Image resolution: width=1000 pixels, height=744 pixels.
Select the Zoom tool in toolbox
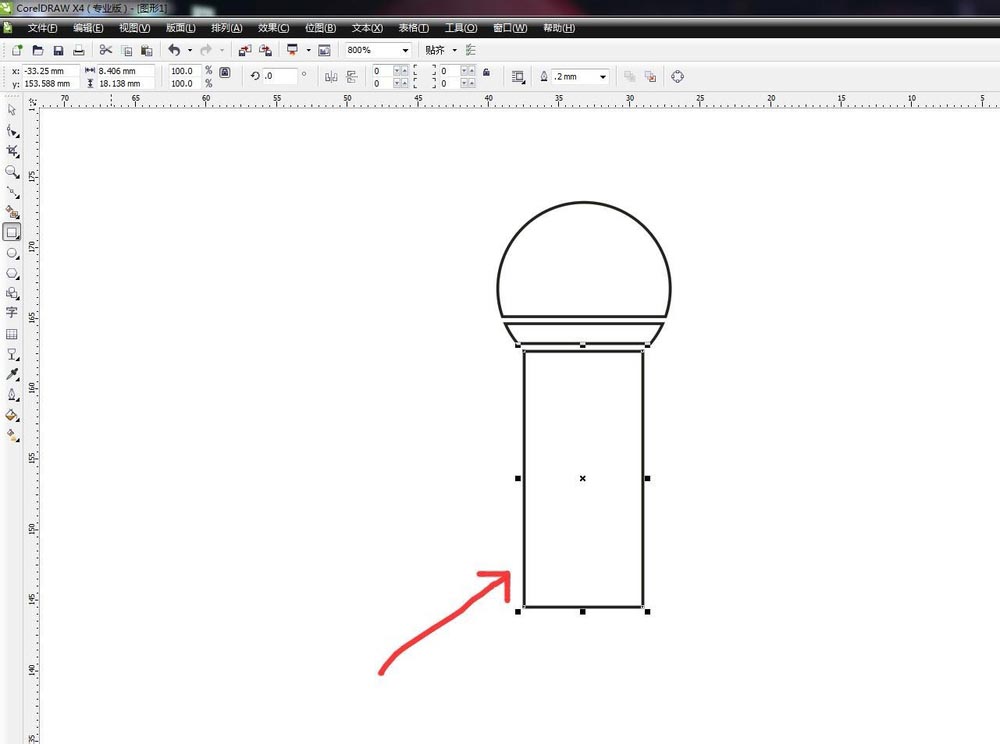click(11, 171)
